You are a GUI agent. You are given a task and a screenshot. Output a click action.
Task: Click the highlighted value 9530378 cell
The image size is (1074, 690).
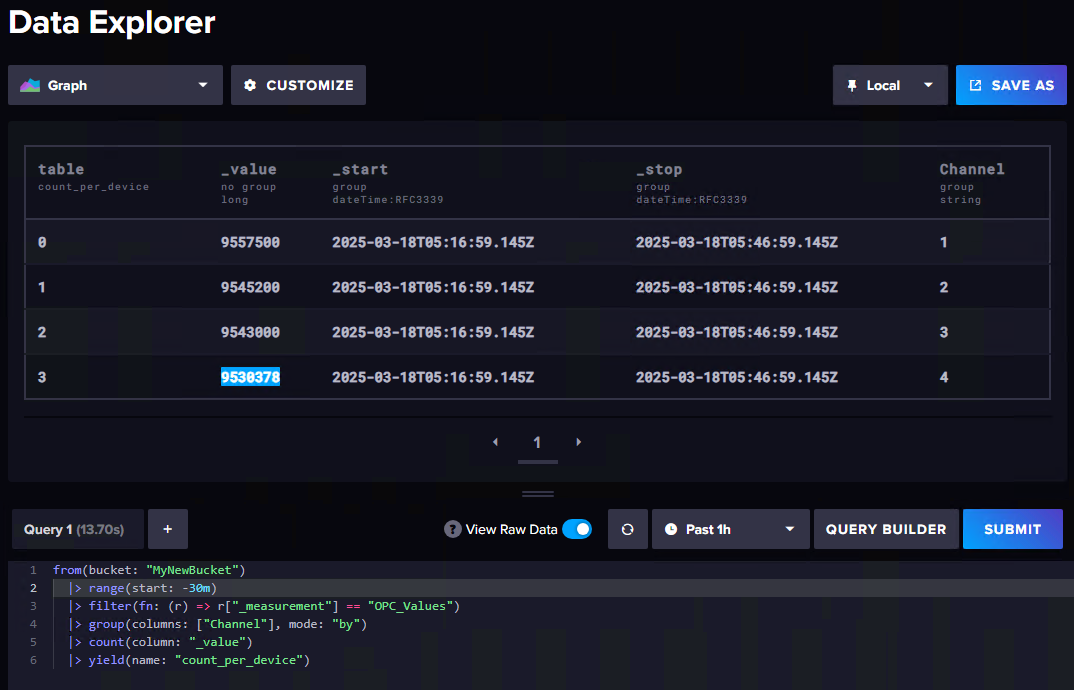pos(250,377)
